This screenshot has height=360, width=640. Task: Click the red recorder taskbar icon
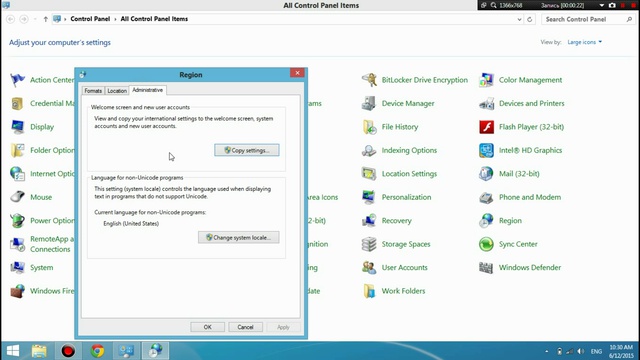[x=68, y=351]
